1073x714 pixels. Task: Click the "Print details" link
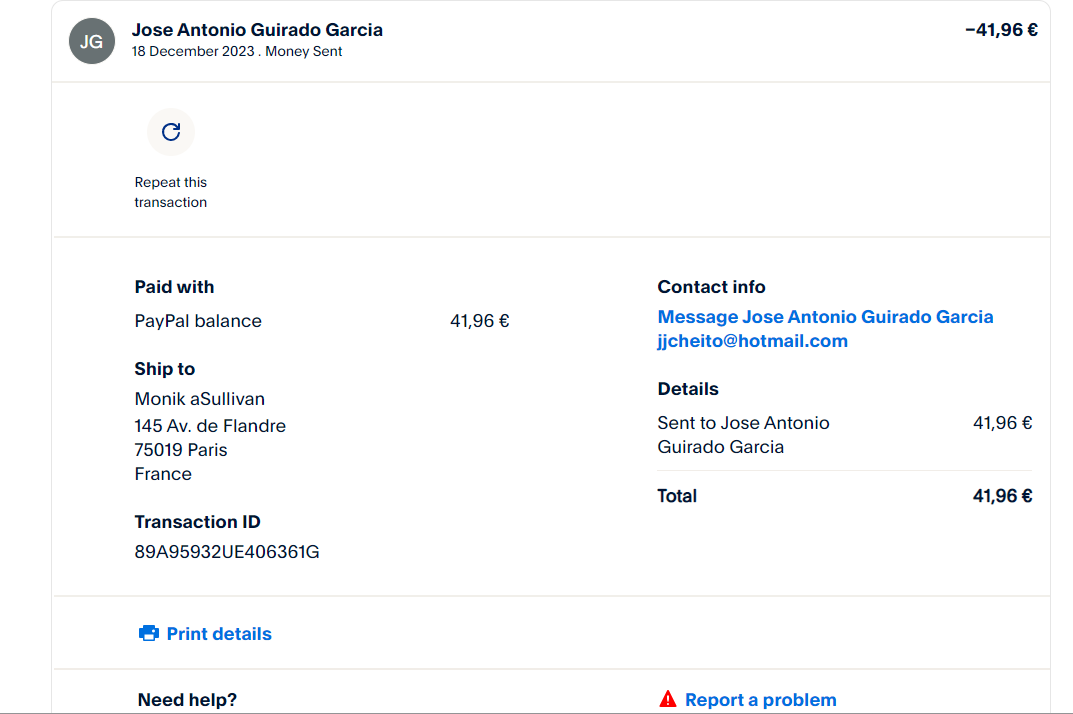pyautogui.click(x=219, y=634)
